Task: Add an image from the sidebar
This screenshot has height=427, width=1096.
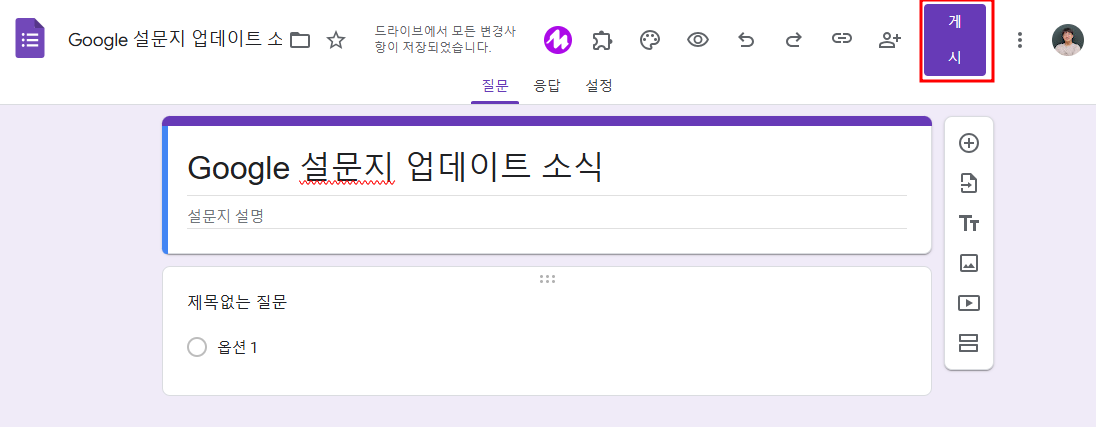Action: pyautogui.click(x=969, y=263)
